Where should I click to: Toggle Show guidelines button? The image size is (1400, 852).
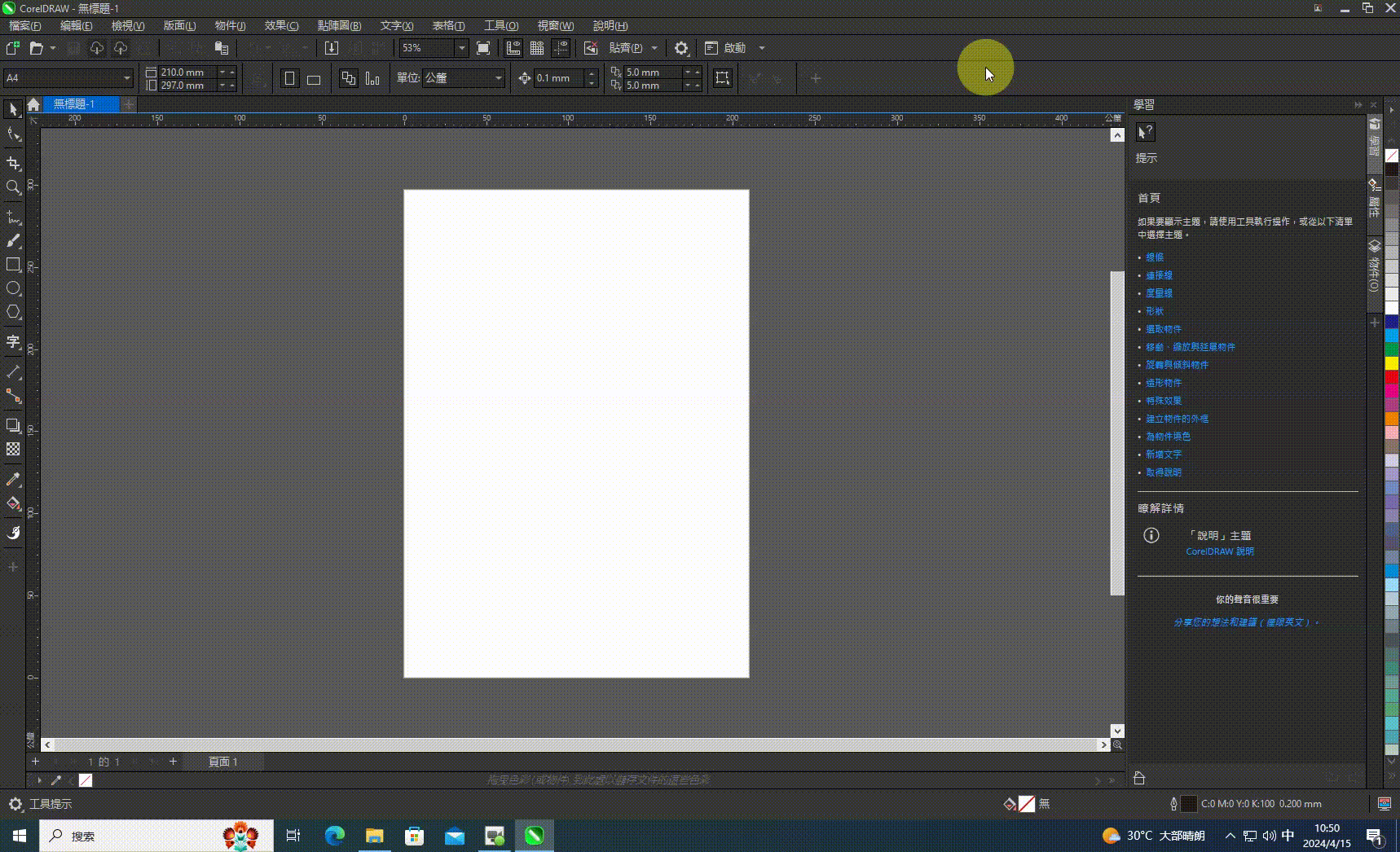point(561,48)
